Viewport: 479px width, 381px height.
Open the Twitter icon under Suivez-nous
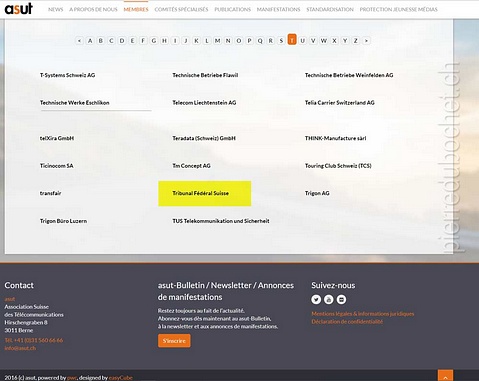tap(316, 299)
